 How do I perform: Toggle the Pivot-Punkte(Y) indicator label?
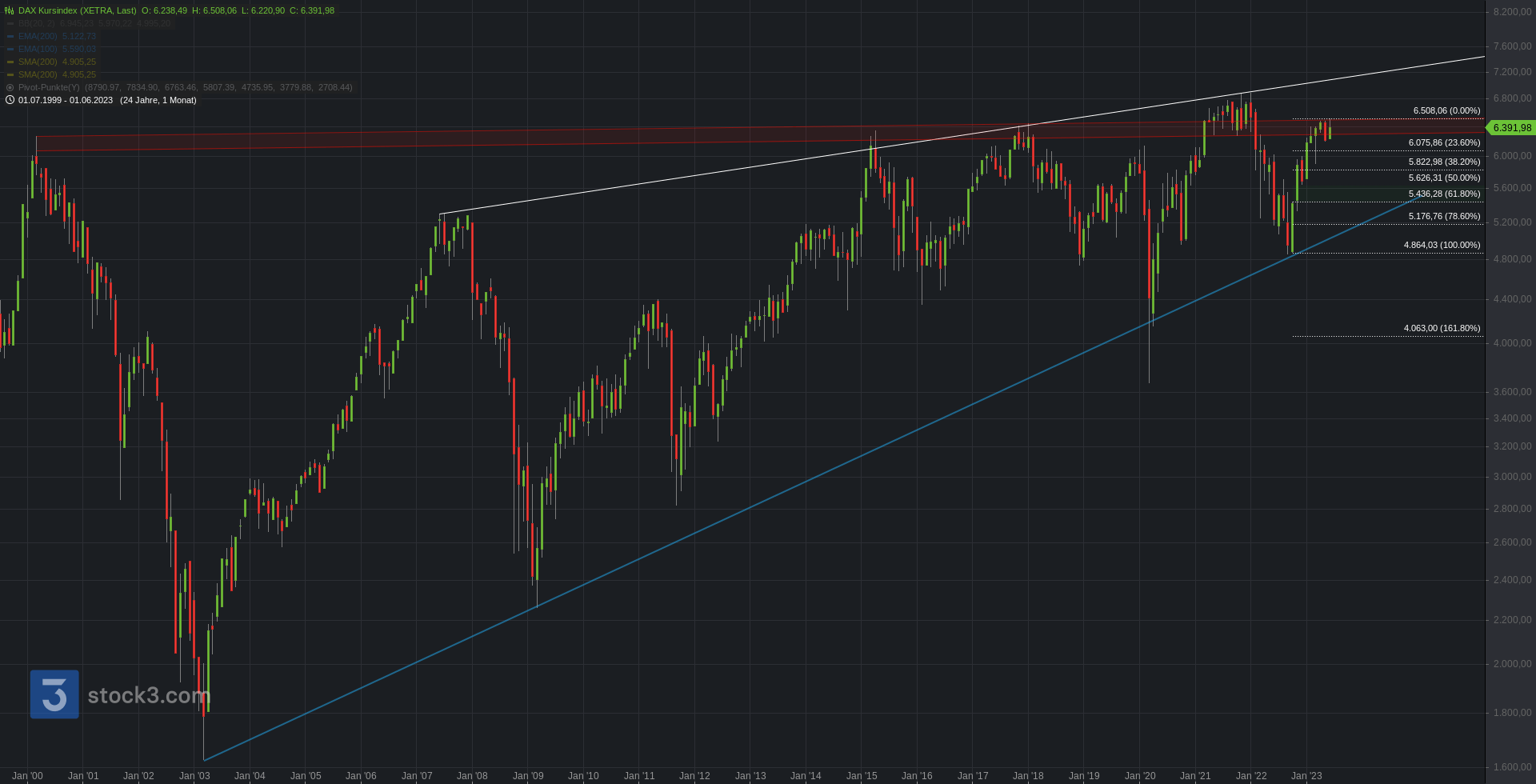click(49, 87)
